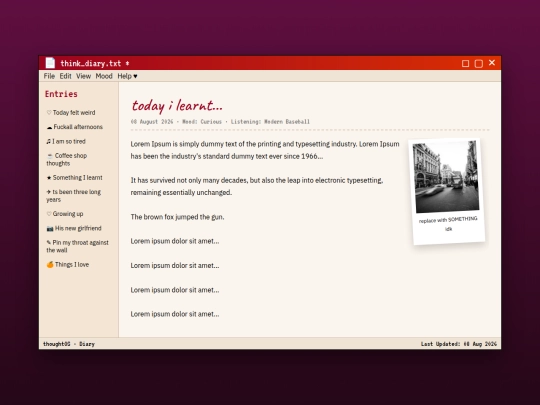Click the date, mood and listening metadata line
Image resolution: width=540 pixels, height=405 pixels.
[x=220, y=122]
